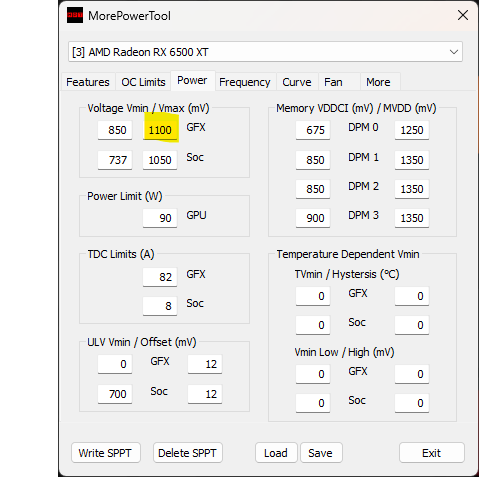The height and width of the screenshot is (477, 479).
Task: Select the highlighted GFX Vmax field showing 1100
Action: coord(160,130)
